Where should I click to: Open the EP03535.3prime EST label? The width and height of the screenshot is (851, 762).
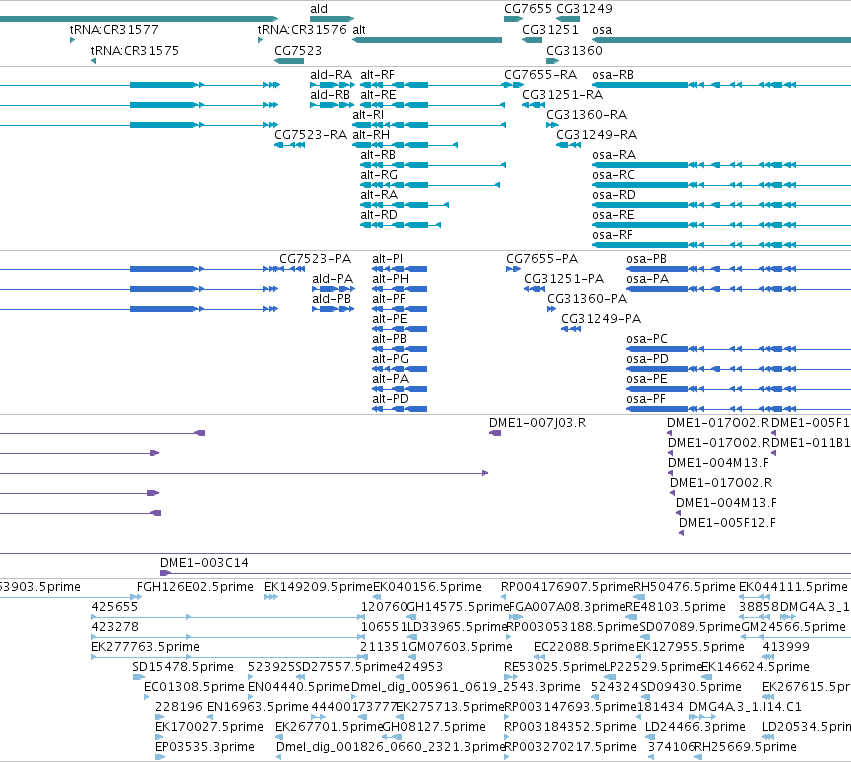(x=205, y=747)
